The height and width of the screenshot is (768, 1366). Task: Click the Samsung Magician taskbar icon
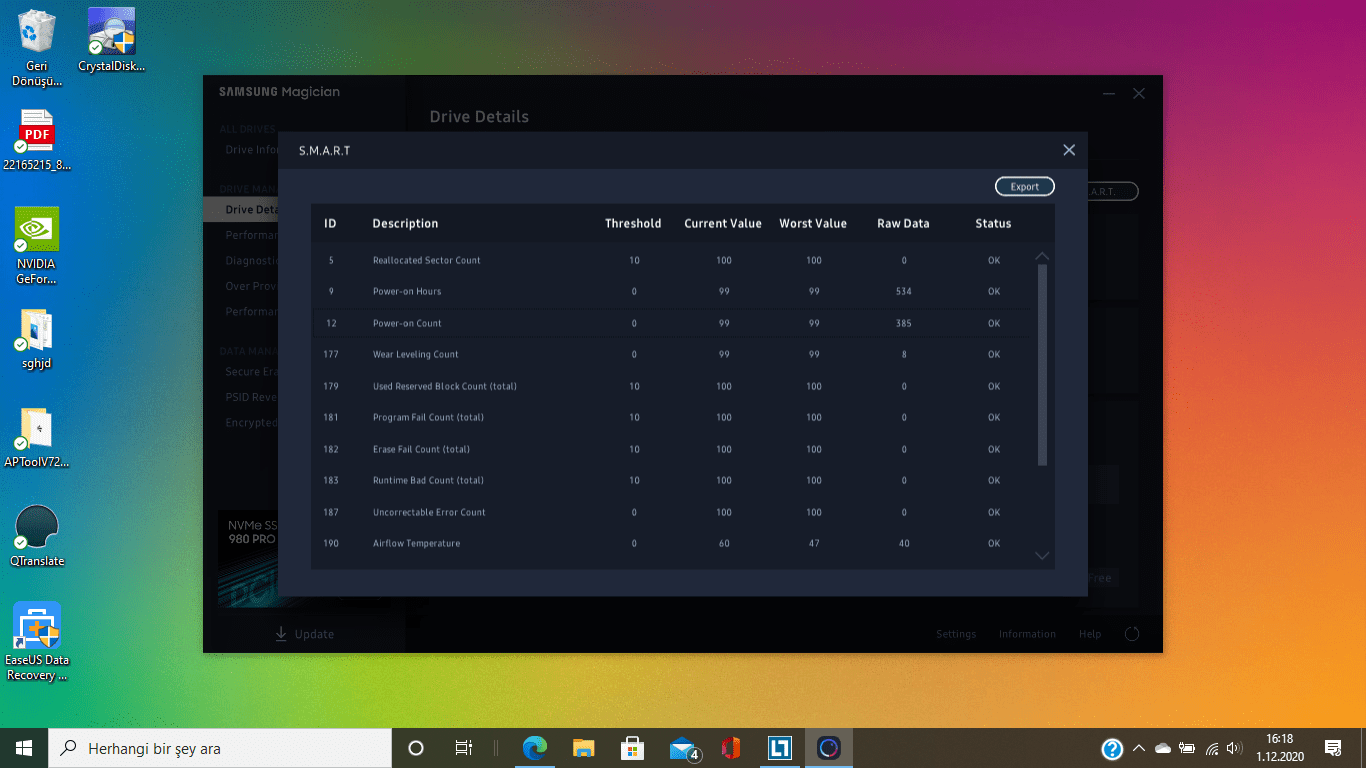pos(829,748)
